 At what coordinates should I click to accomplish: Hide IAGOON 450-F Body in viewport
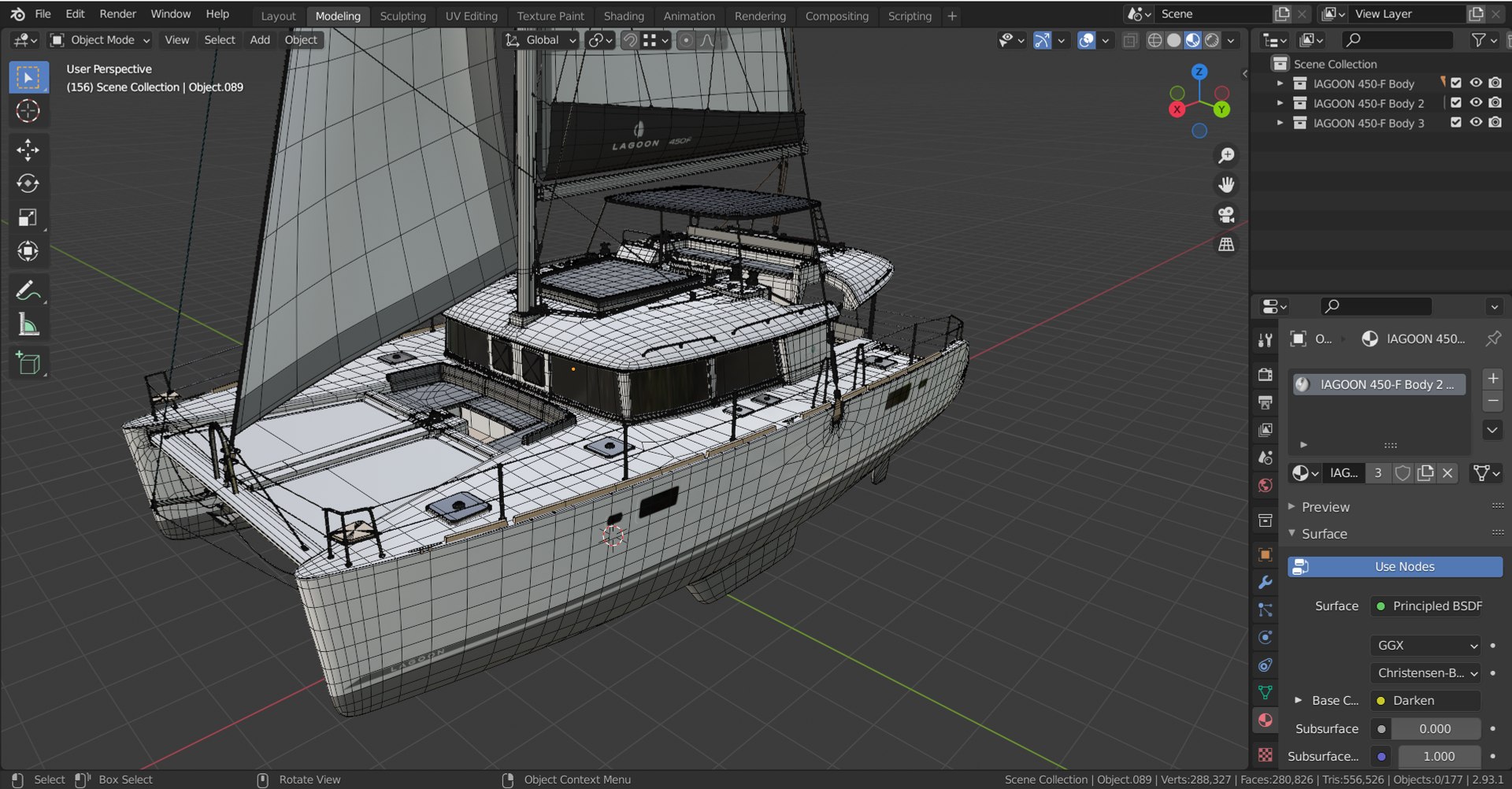click(1476, 83)
